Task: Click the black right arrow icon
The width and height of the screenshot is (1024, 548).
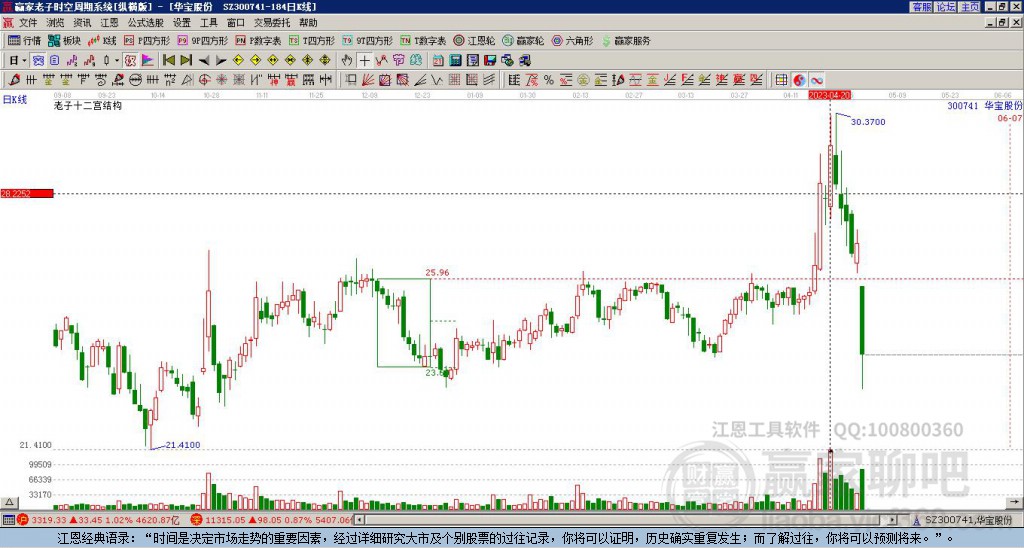Action: (221, 61)
